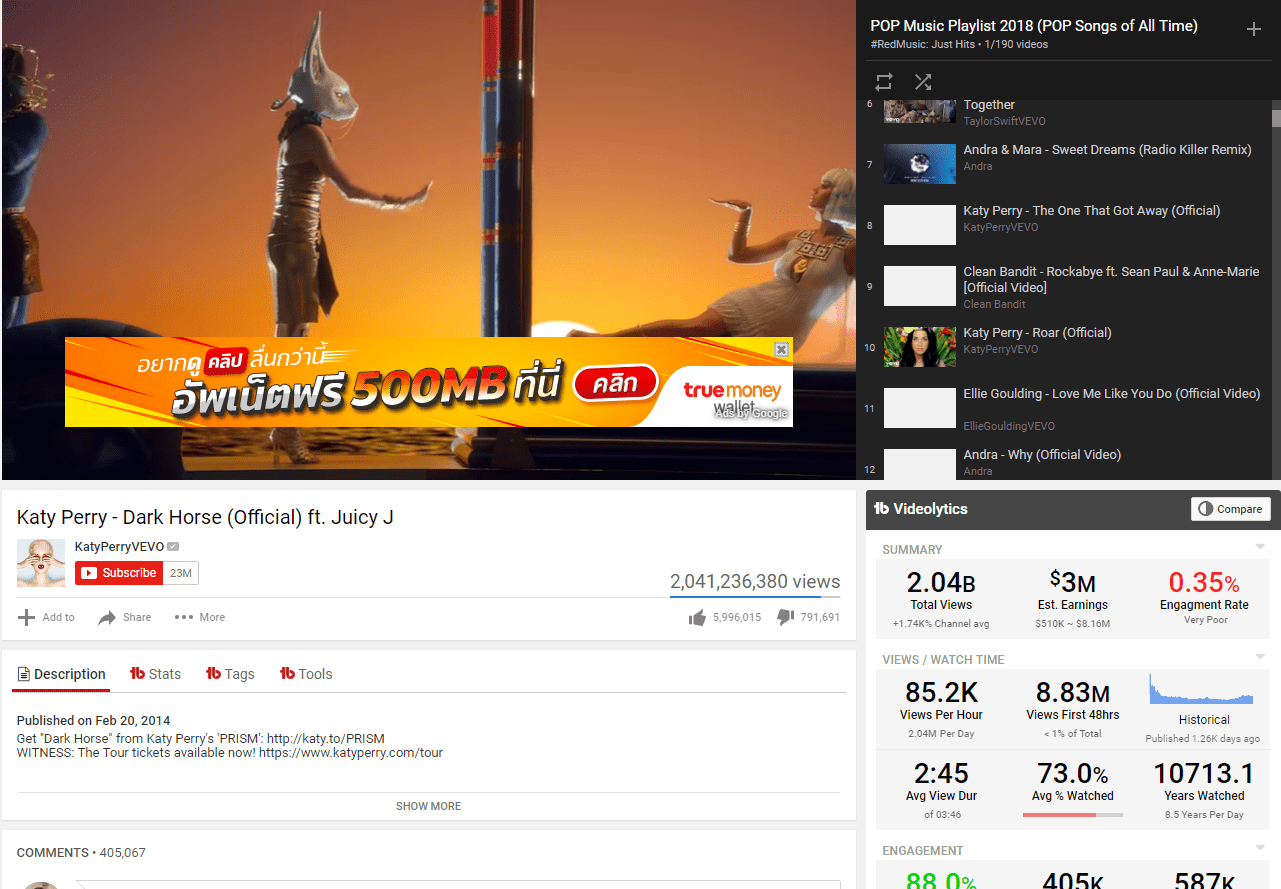This screenshot has height=889, width=1281.
Task: Like the video with thumbs up
Action: click(697, 618)
